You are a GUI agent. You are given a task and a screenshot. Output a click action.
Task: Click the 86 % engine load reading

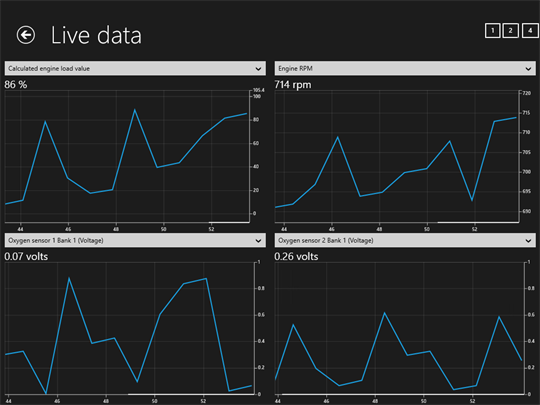coord(16,84)
